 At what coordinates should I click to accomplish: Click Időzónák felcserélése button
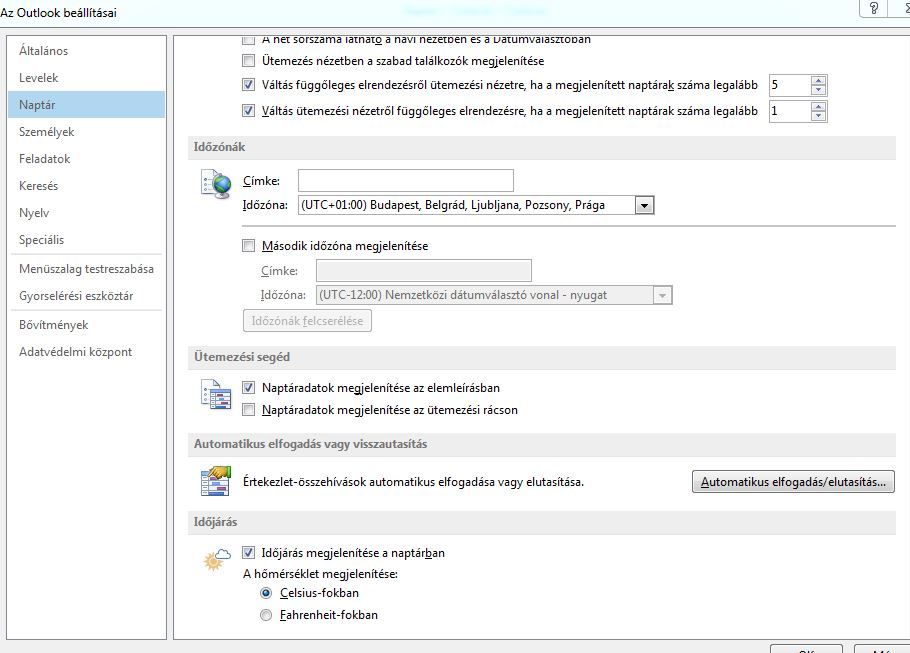pyautogui.click(x=307, y=321)
